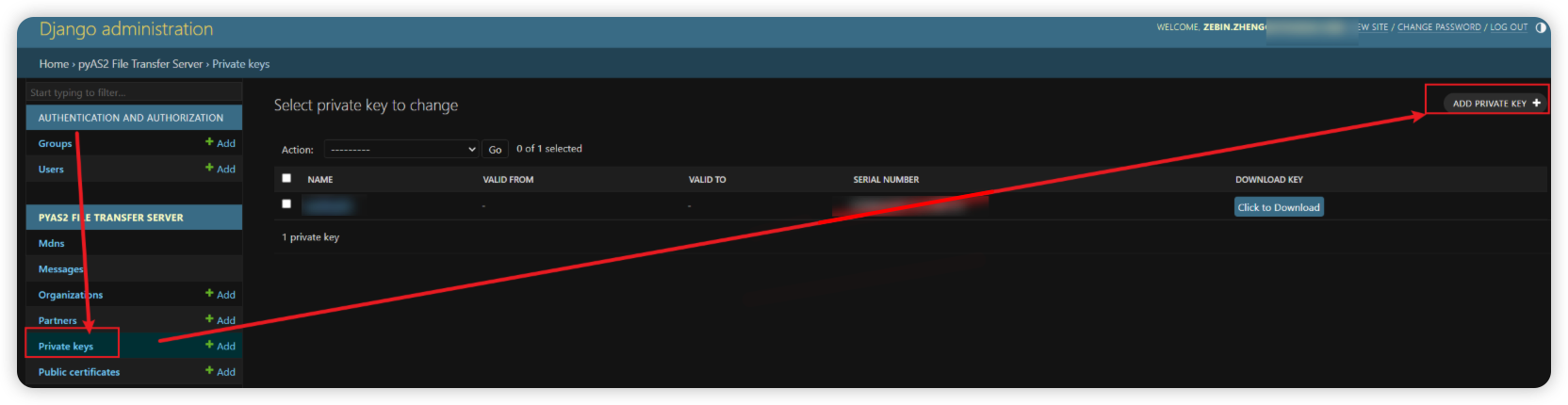1568x405 pixels.
Task: Click the Add Private Key button
Action: pyautogui.click(x=1495, y=104)
